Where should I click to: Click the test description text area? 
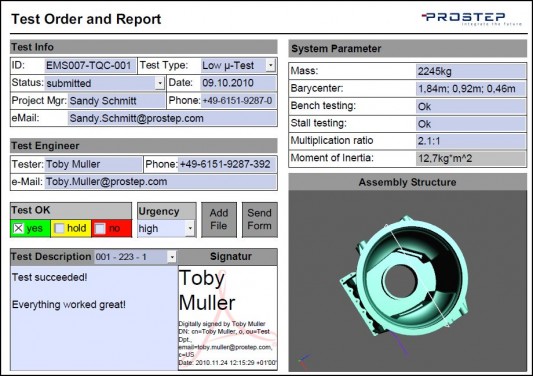coord(94,318)
